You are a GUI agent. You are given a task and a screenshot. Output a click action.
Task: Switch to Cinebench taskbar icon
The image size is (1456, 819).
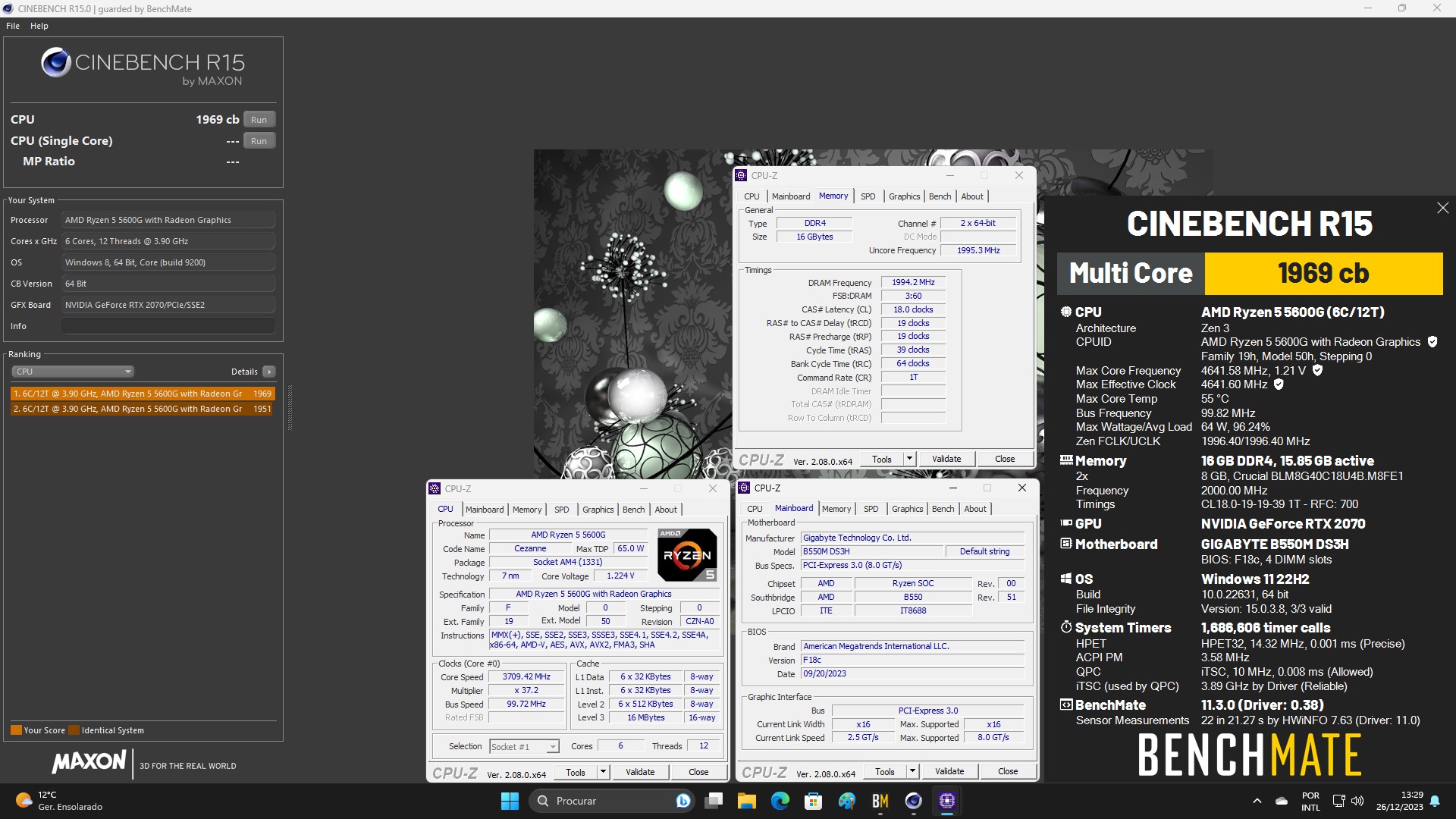click(x=914, y=801)
